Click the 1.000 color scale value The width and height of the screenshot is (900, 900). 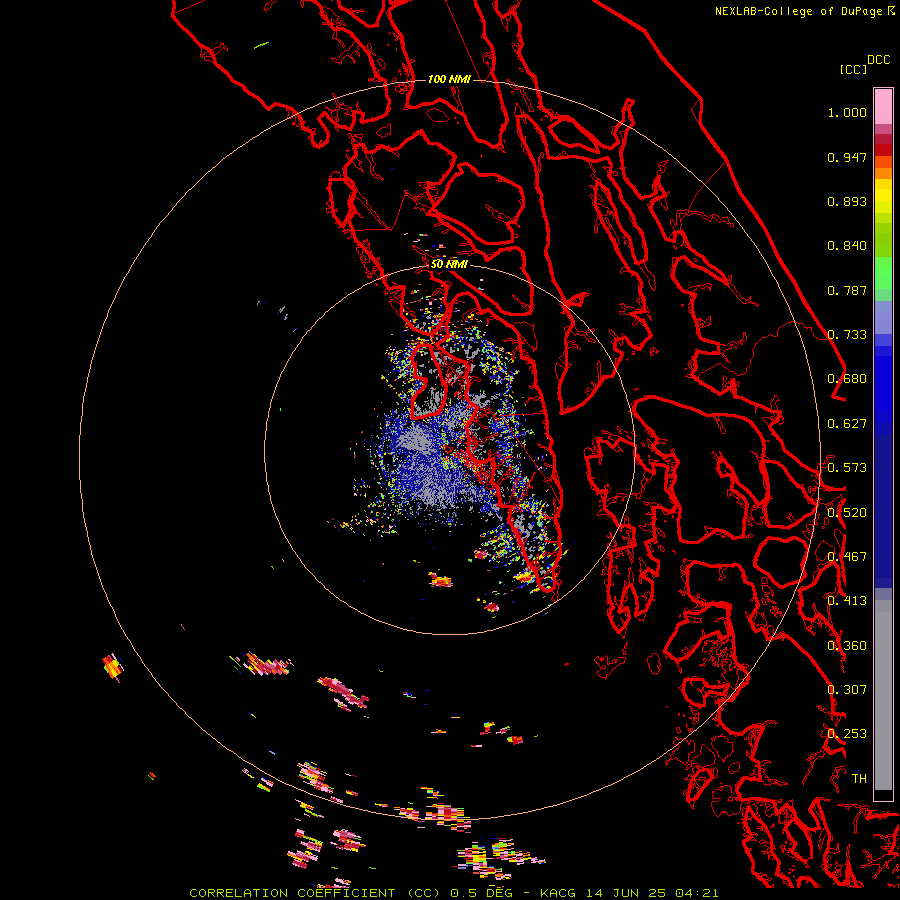(847, 112)
